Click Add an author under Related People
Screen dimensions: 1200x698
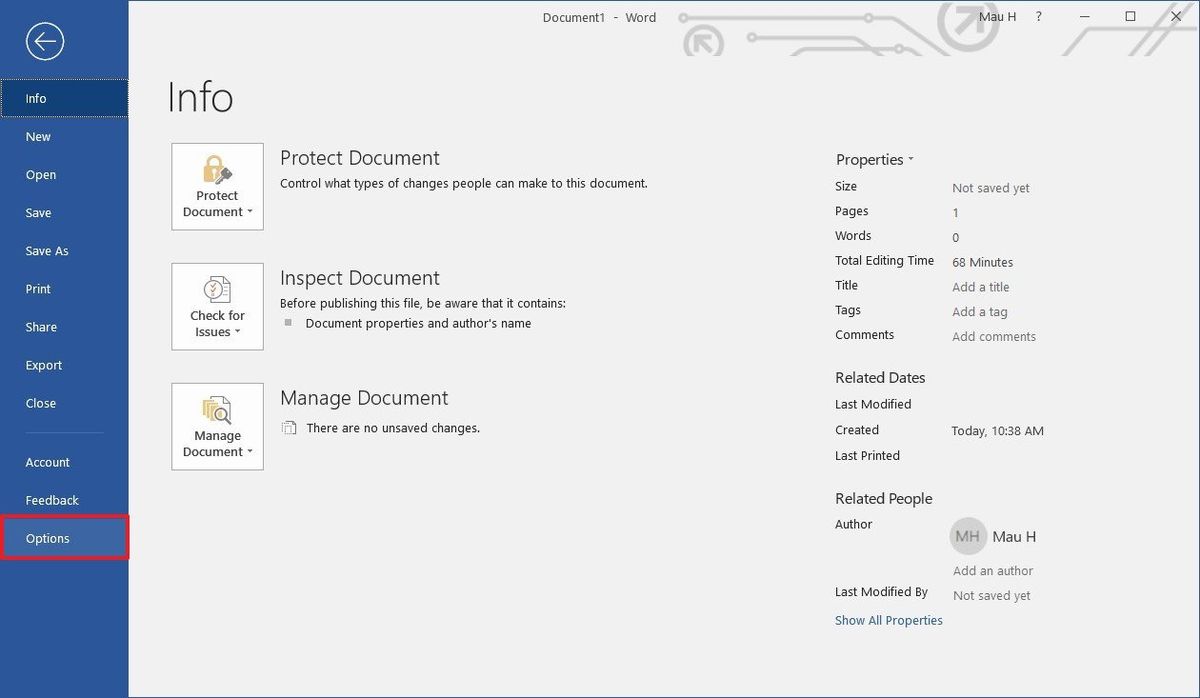(x=992, y=570)
